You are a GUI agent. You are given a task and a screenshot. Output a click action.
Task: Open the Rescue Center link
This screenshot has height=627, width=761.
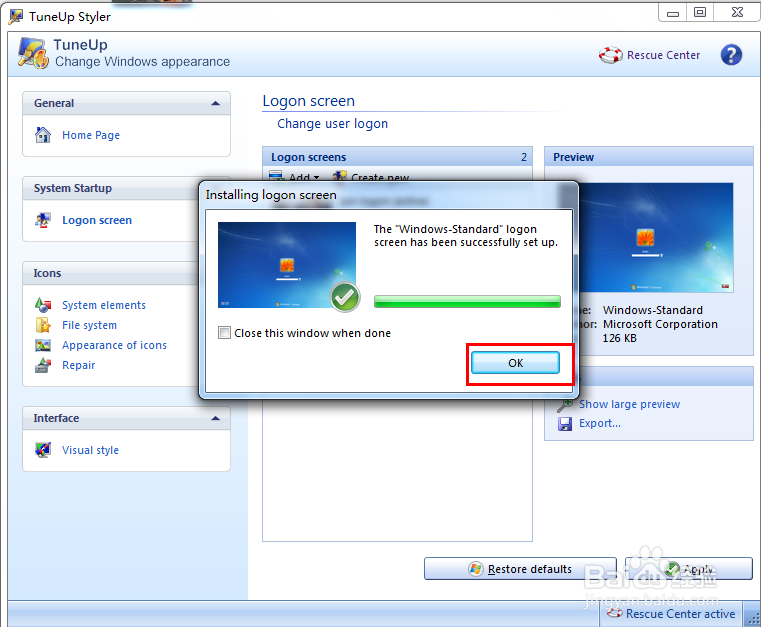pyautogui.click(x=663, y=55)
